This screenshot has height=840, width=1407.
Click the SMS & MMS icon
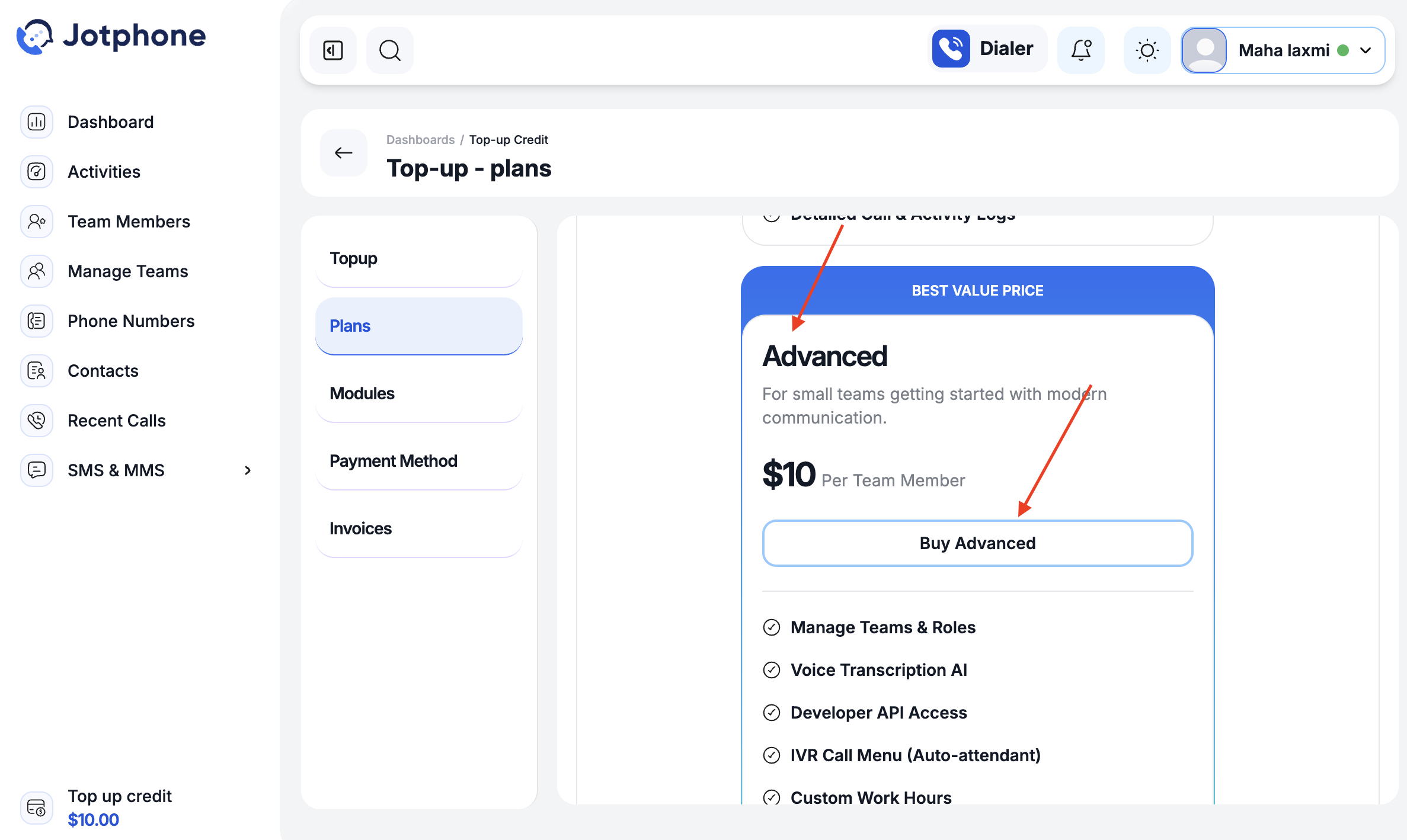coord(37,470)
